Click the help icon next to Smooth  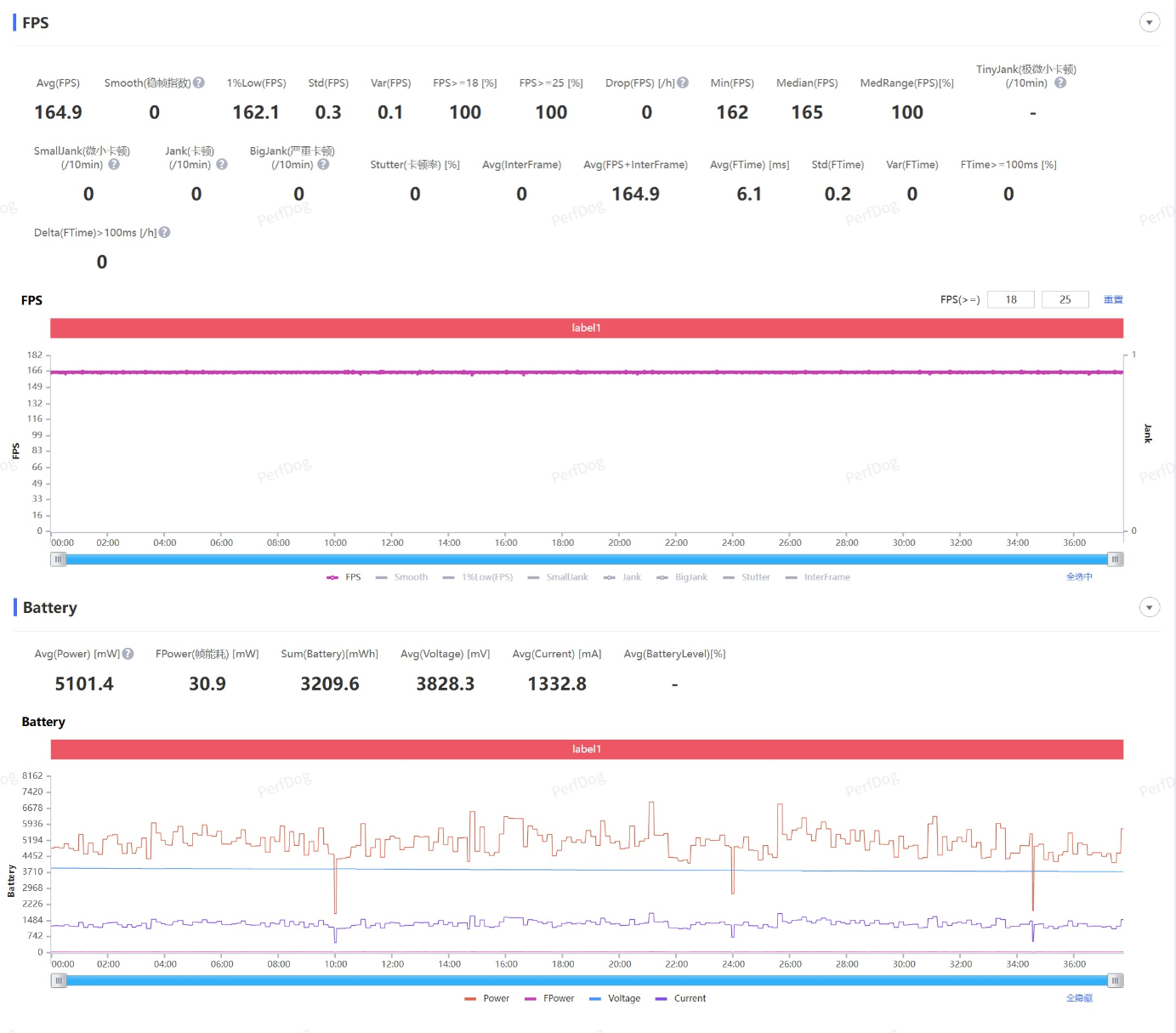tap(199, 82)
